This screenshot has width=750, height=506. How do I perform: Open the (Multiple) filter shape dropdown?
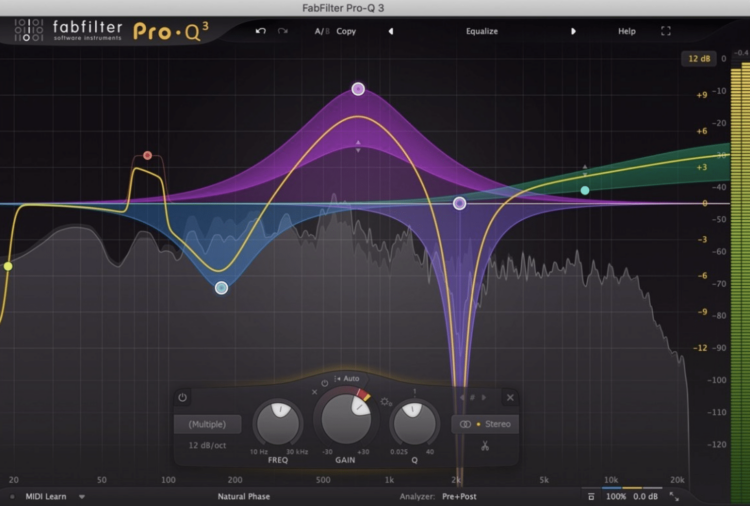[x=207, y=424]
